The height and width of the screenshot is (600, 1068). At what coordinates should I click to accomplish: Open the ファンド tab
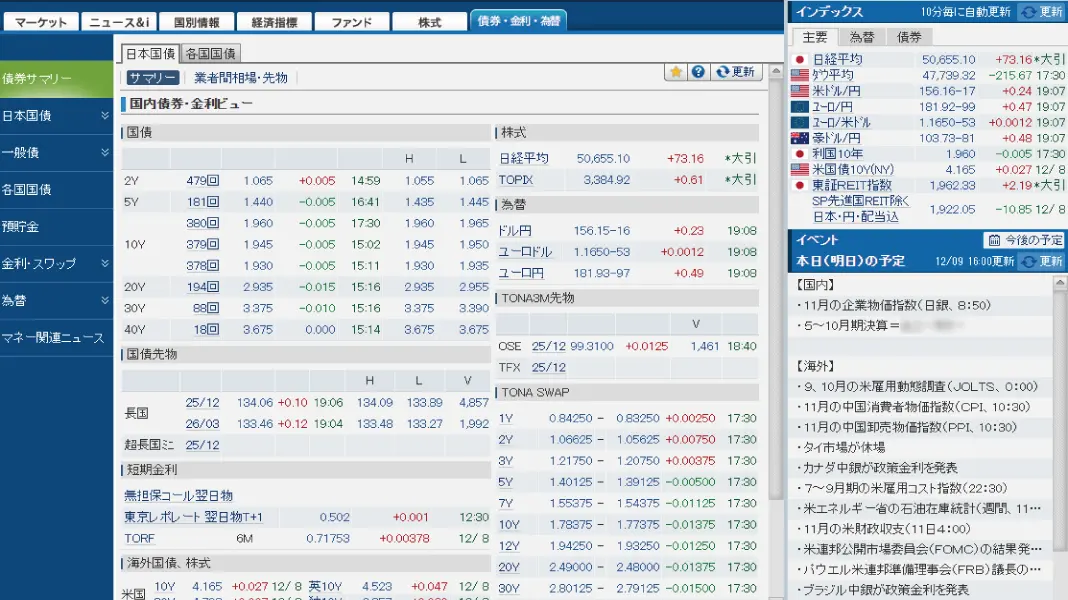(x=351, y=22)
